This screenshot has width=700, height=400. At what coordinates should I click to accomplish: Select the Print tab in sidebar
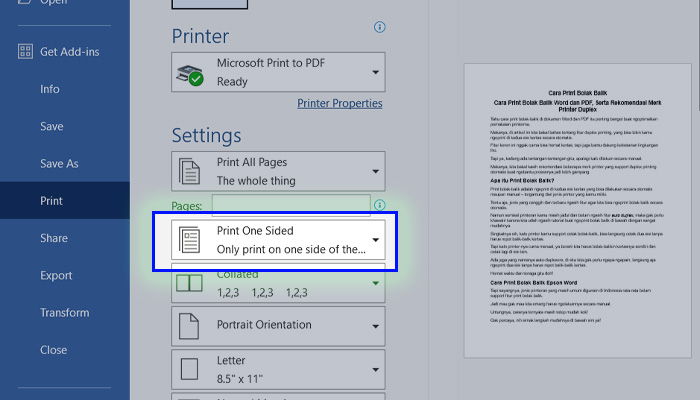click(65, 200)
